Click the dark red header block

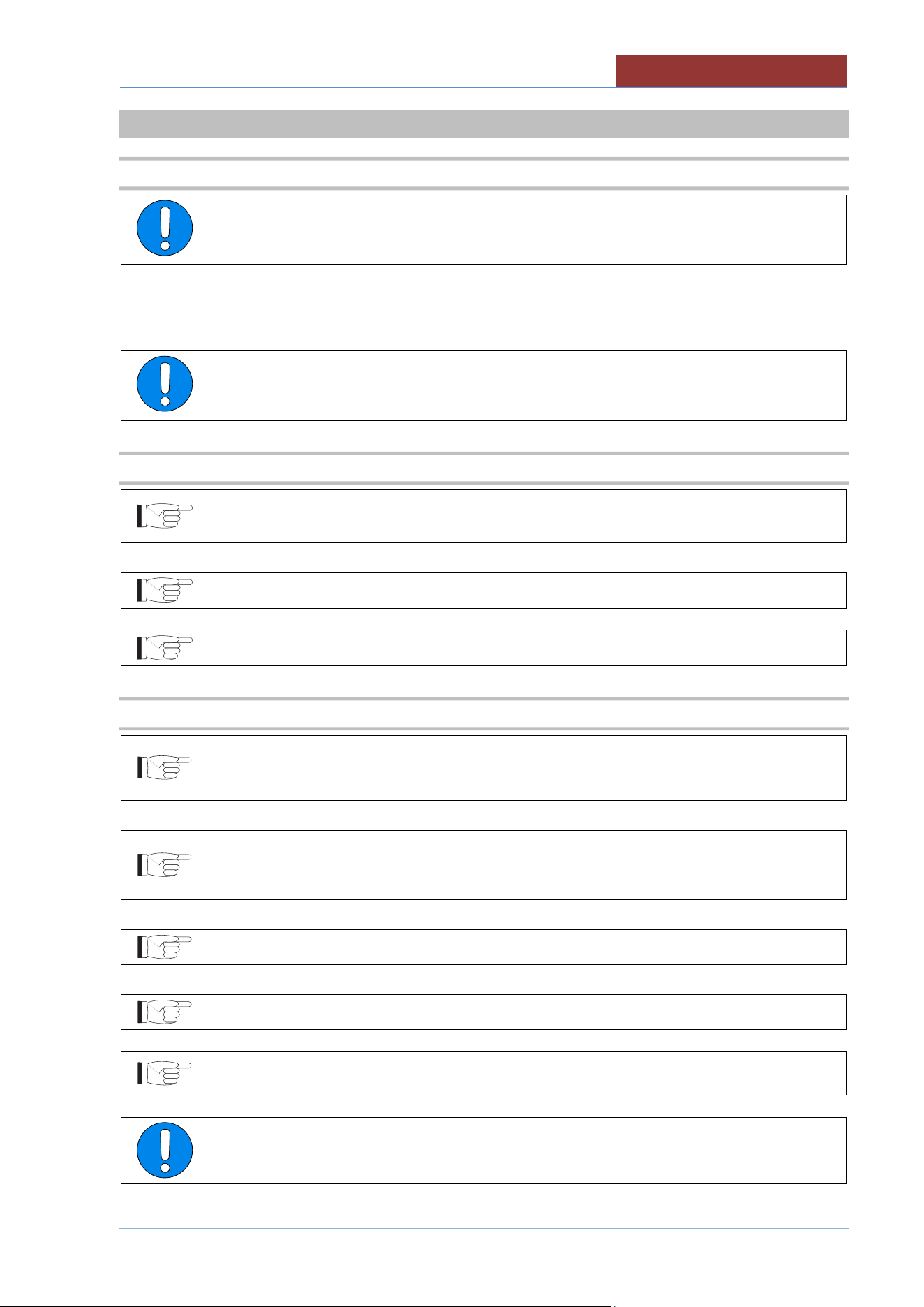pos(731,71)
